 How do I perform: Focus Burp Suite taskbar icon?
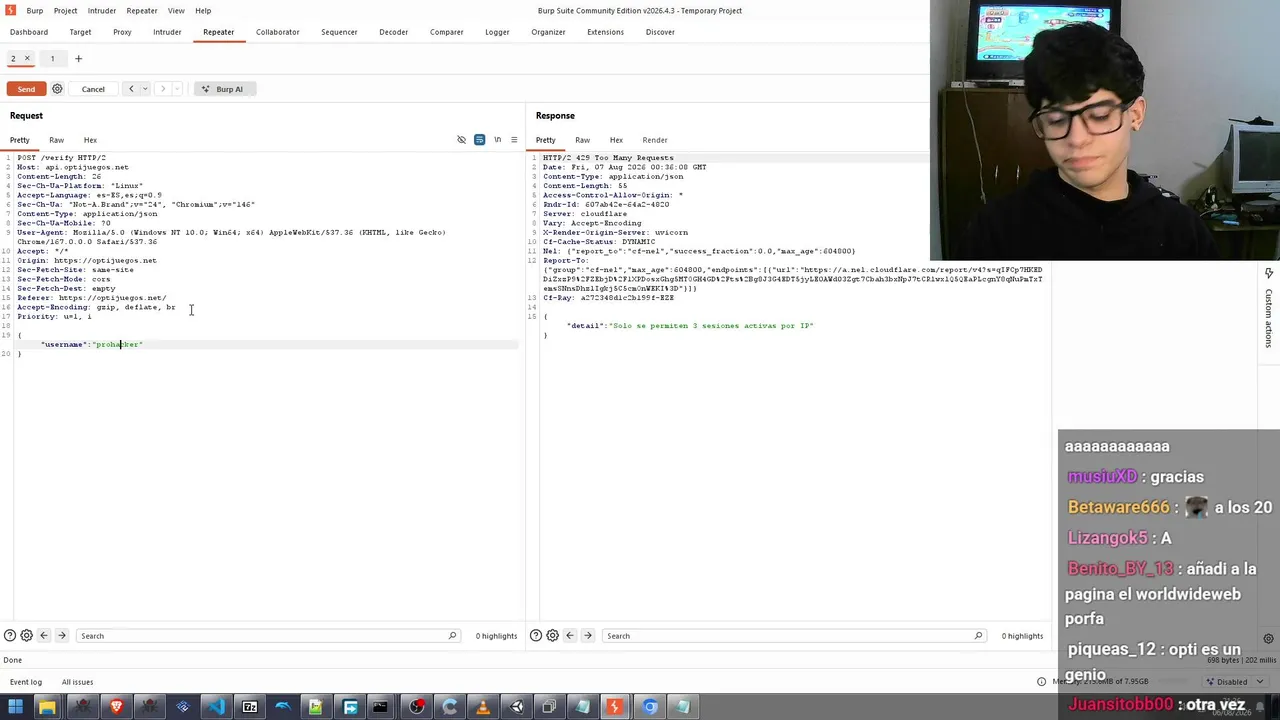[614, 707]
